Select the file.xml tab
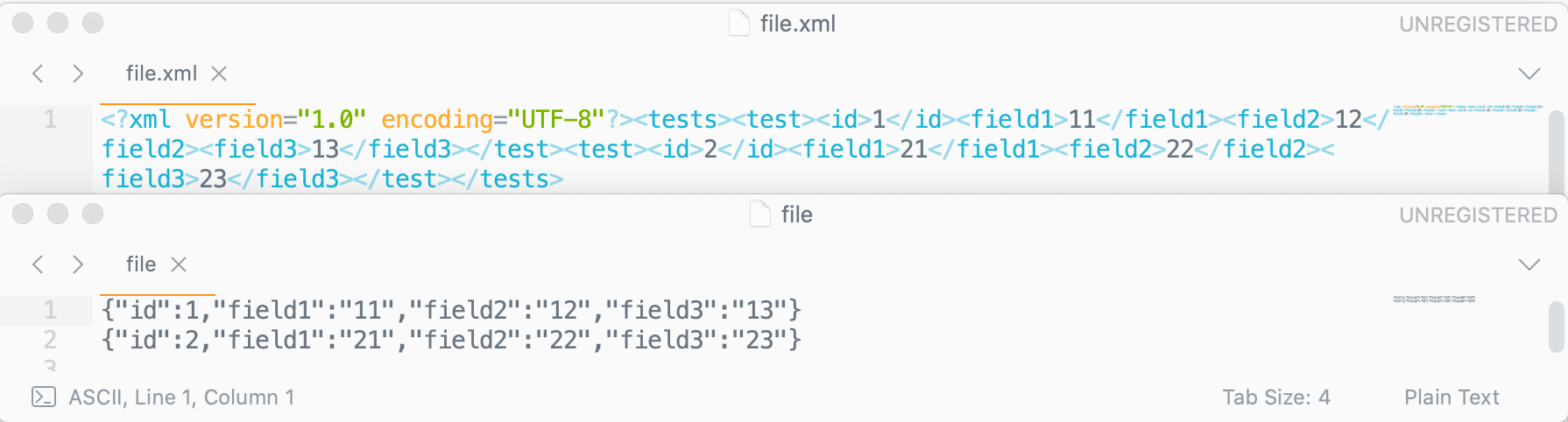 161,74
